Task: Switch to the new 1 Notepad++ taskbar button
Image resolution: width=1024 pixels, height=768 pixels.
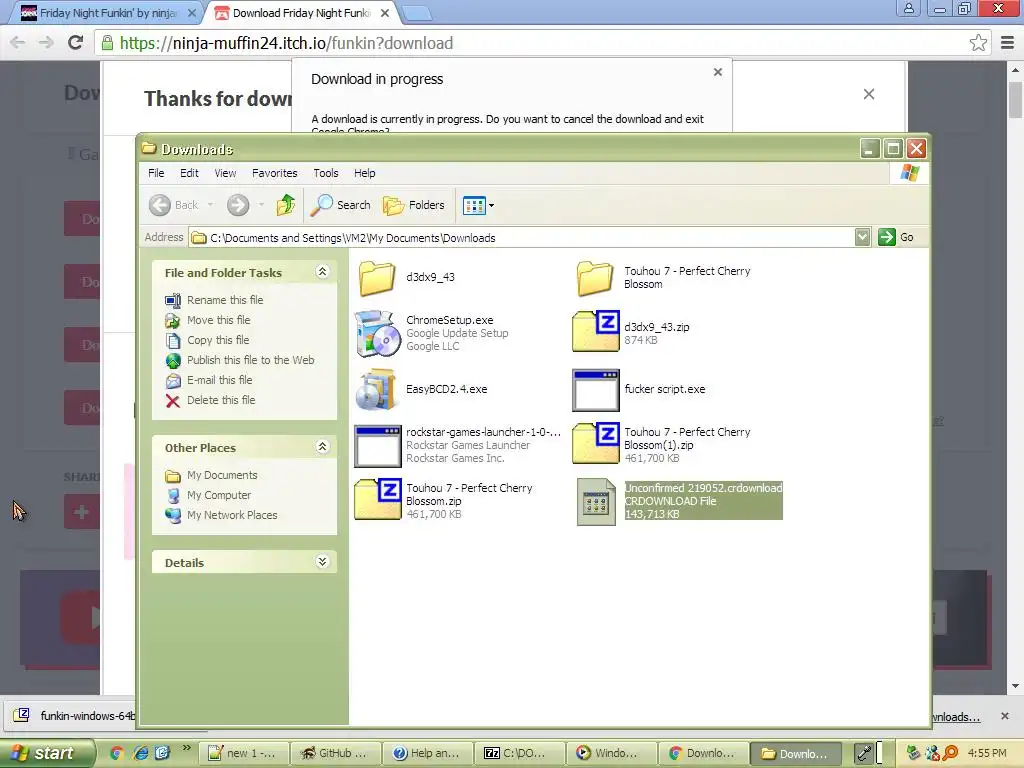Action: pyautogui.click(x=242, y=753)
